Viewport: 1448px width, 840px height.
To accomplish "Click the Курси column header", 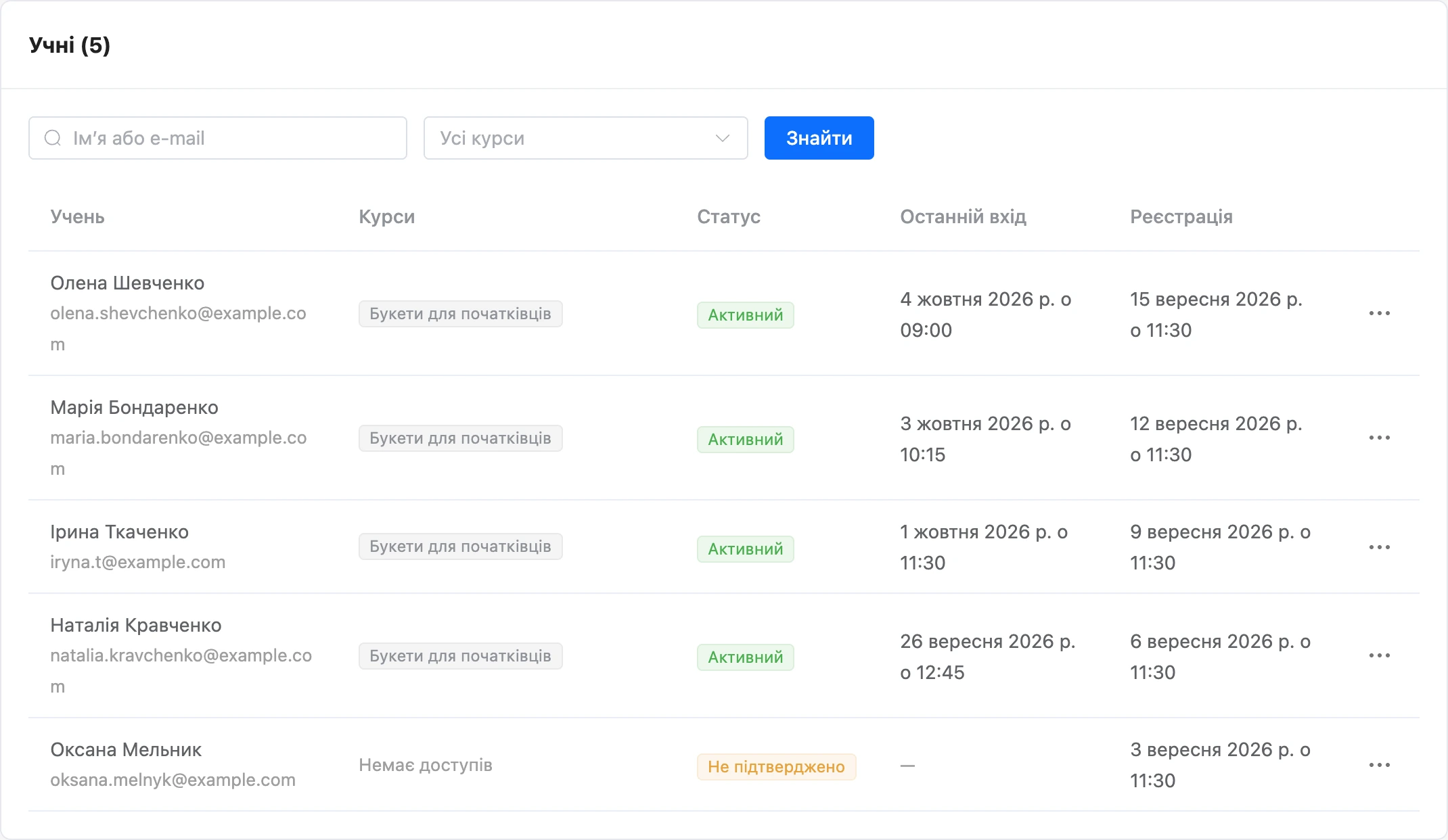I will click(x=386, y=216).
